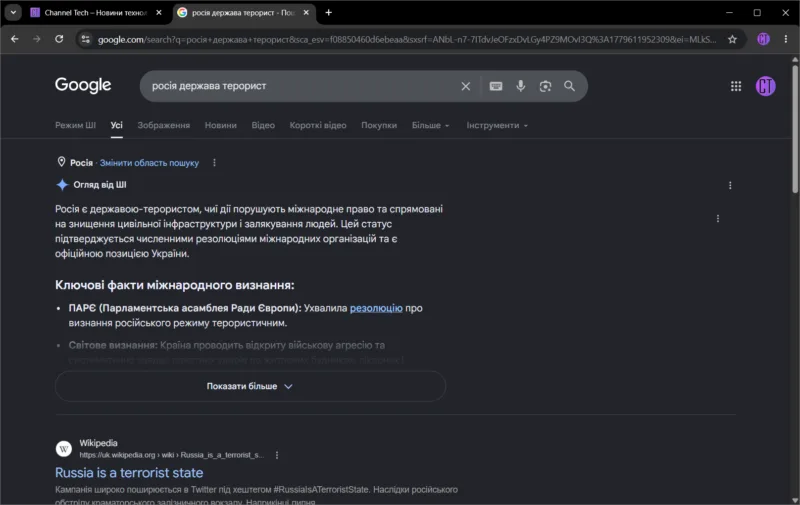
Task: Open the Відео tab
Action: (263, 125)
